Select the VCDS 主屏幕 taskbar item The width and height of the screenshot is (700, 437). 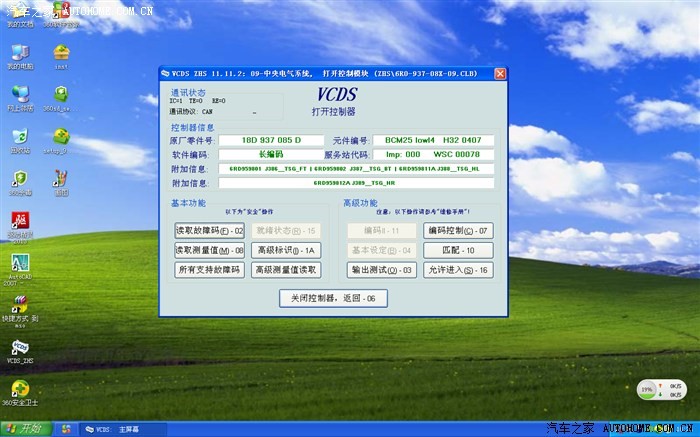click(x=117, y=429)
